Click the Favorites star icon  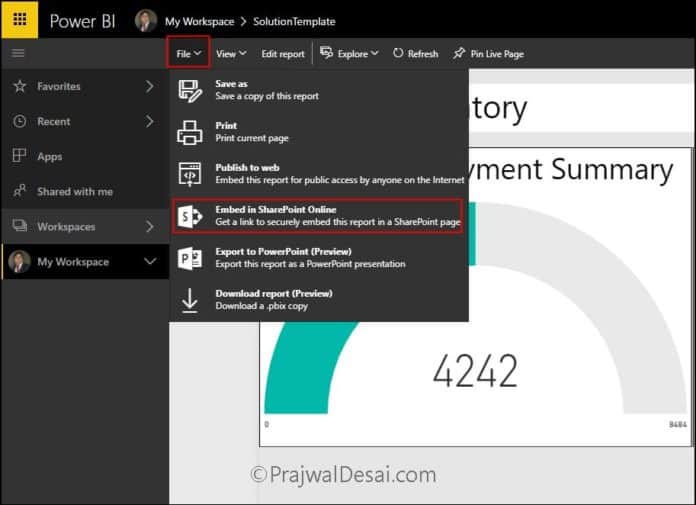click(20, 86)
